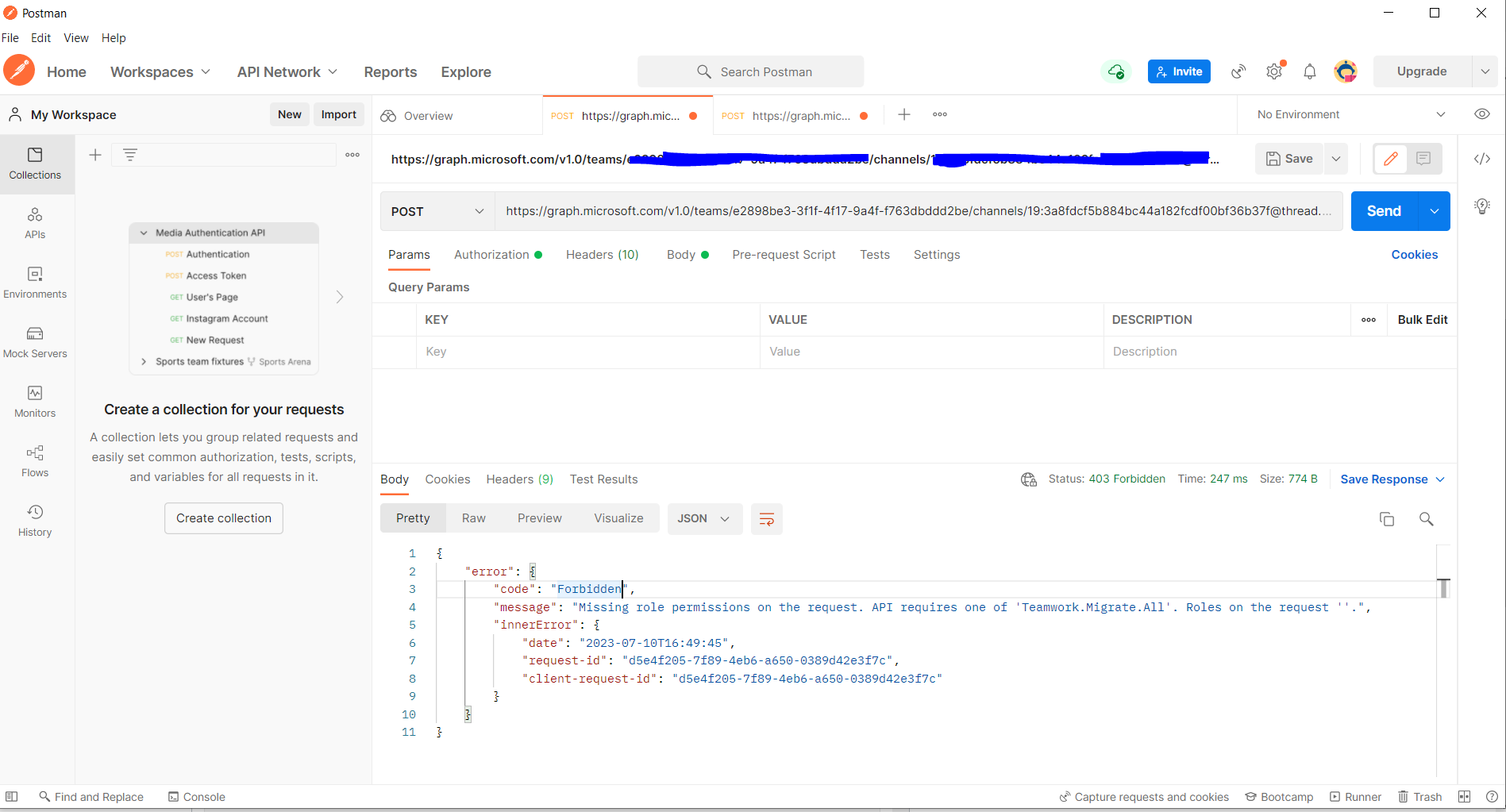The image size is (1506, 812).
Task: Open the History panel
Action: tap(34, 520)
